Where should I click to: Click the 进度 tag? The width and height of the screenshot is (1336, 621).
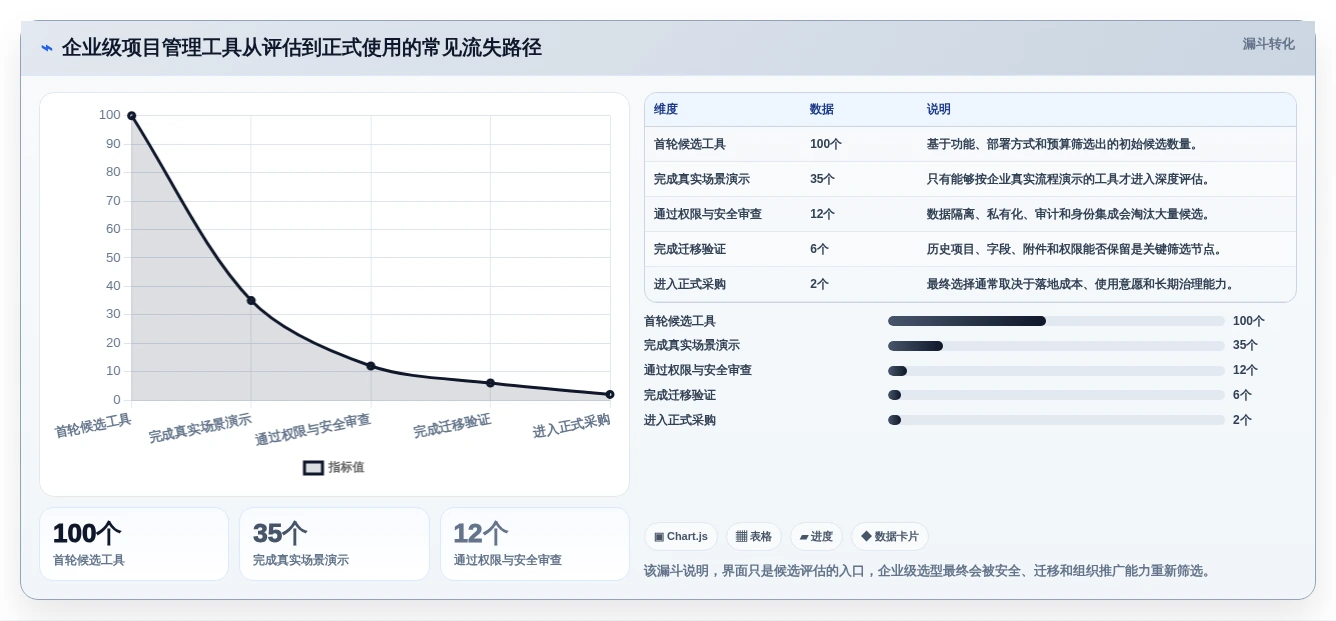pyautogui.click(x=816, y=536)
